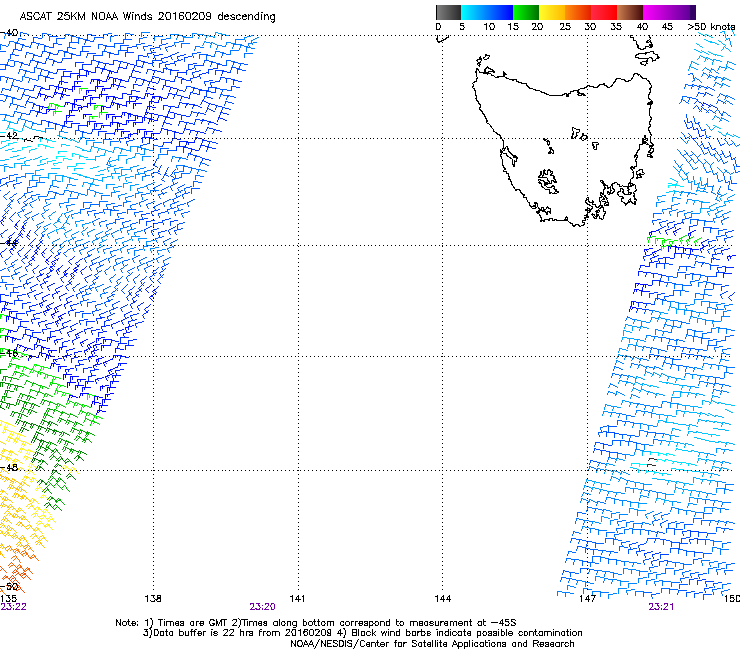The image size is (740, 650).
Task: Click the -46 latitude label
Action: coord(9,353)
